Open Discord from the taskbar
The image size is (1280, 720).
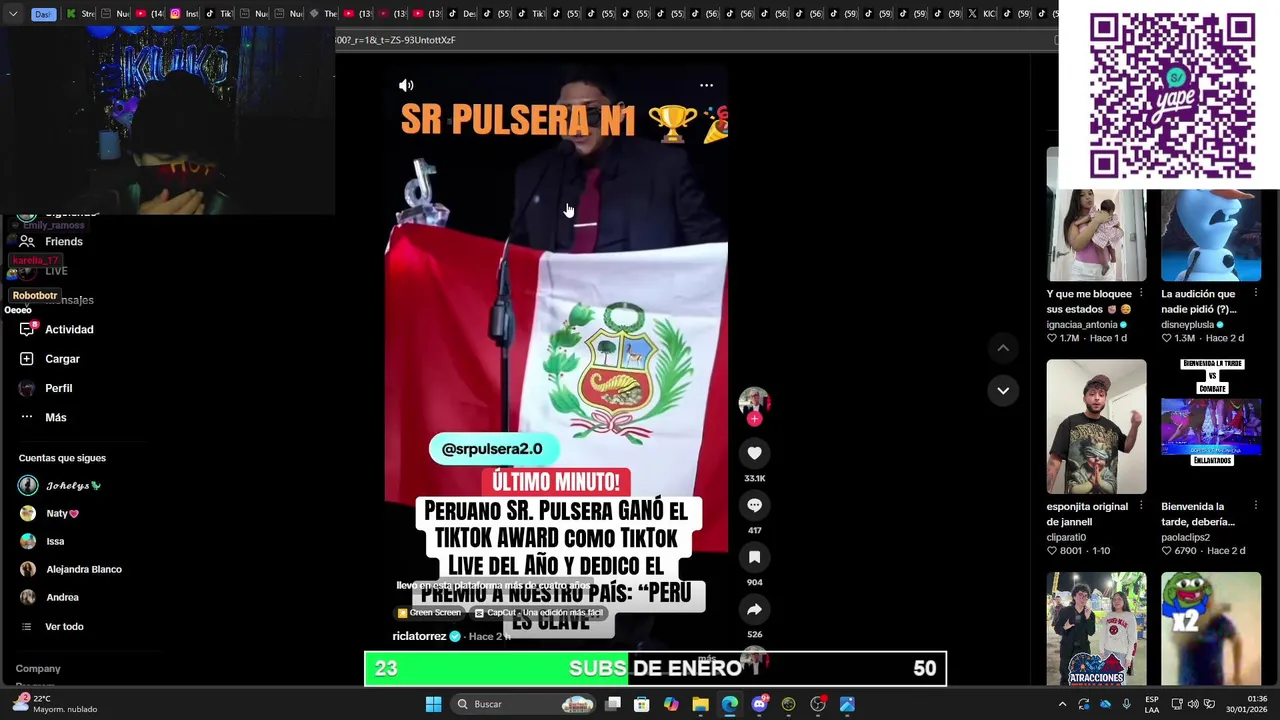(759, 704)
